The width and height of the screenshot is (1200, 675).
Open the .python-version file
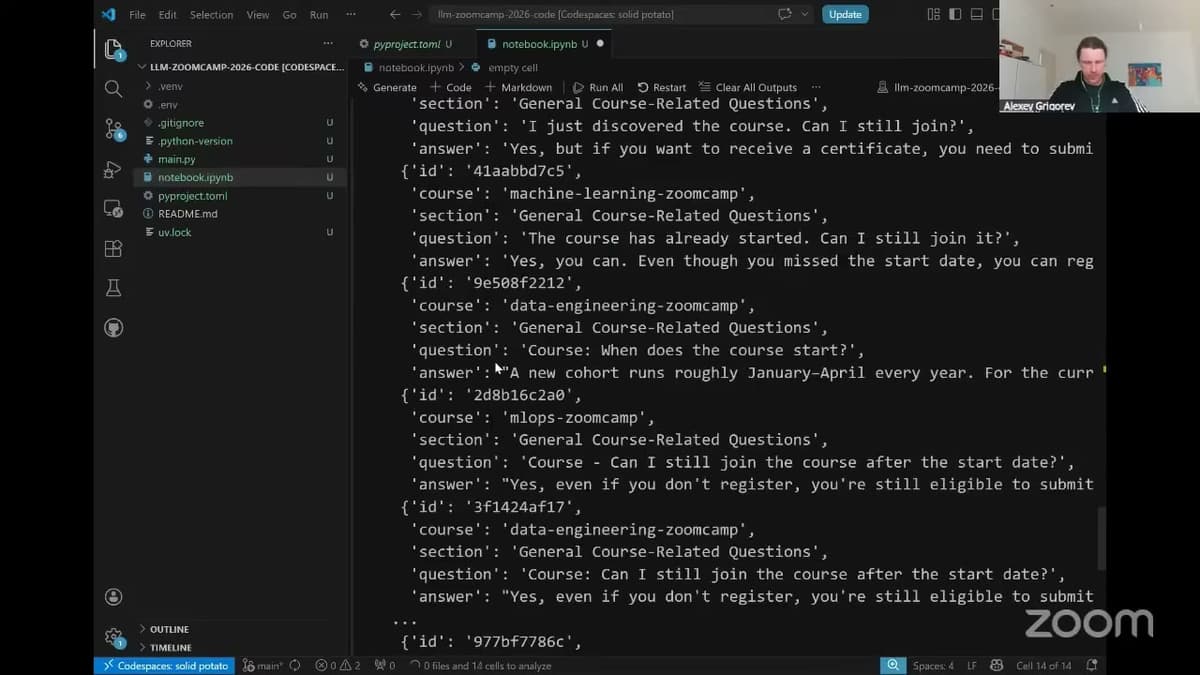(x=239, y=141)
